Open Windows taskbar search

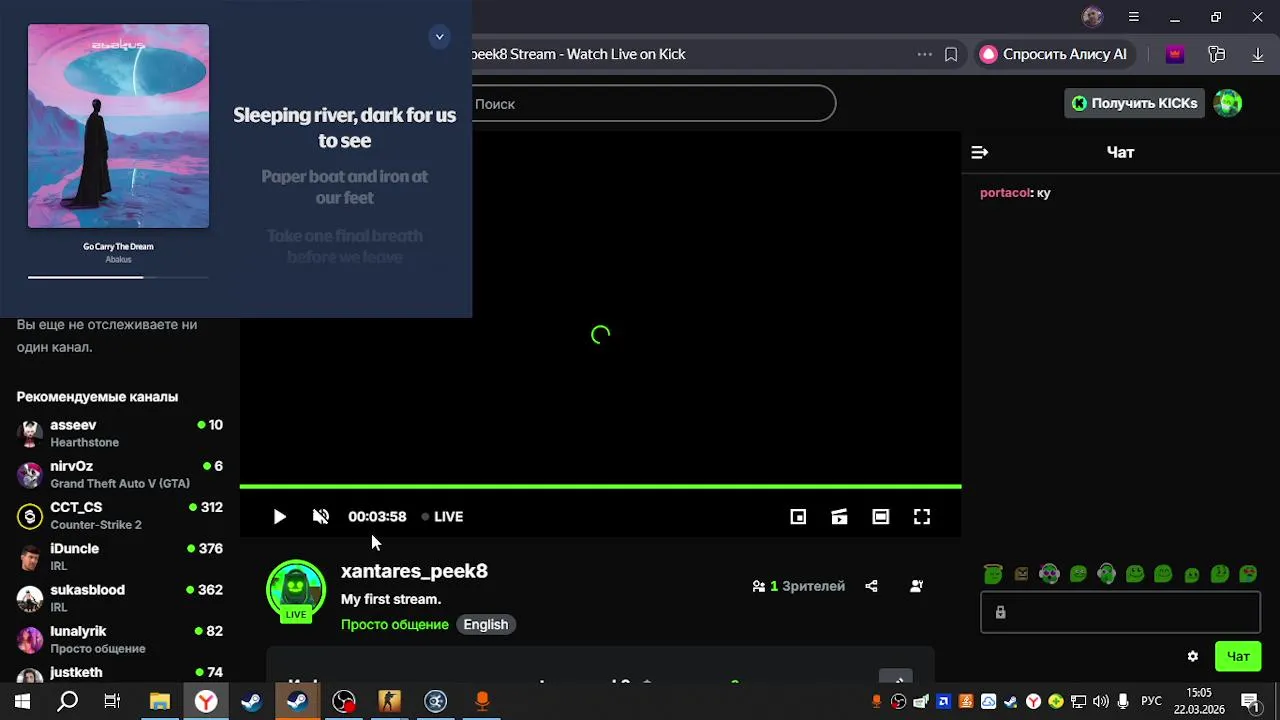67,702
